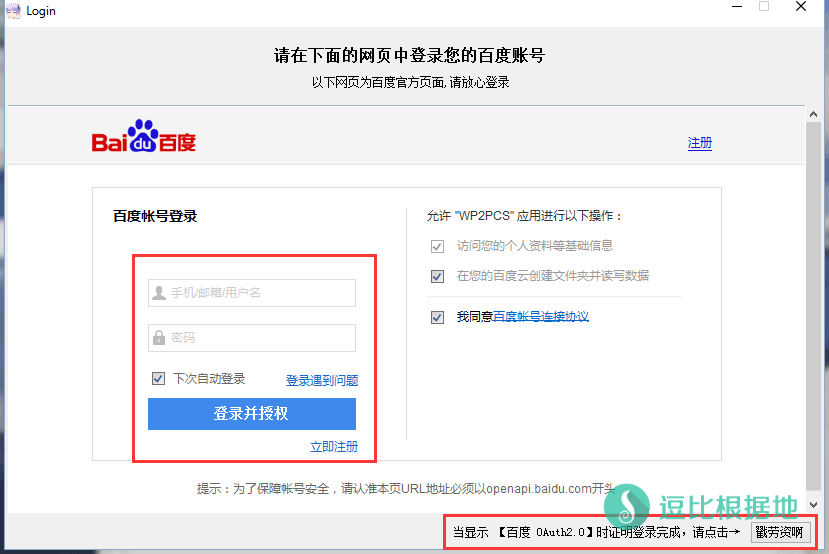Click the 允许 "WP2PCS" 应用进行以下操作 text
829x554 pixels.
pyautogui.click(x=524, y=216)
